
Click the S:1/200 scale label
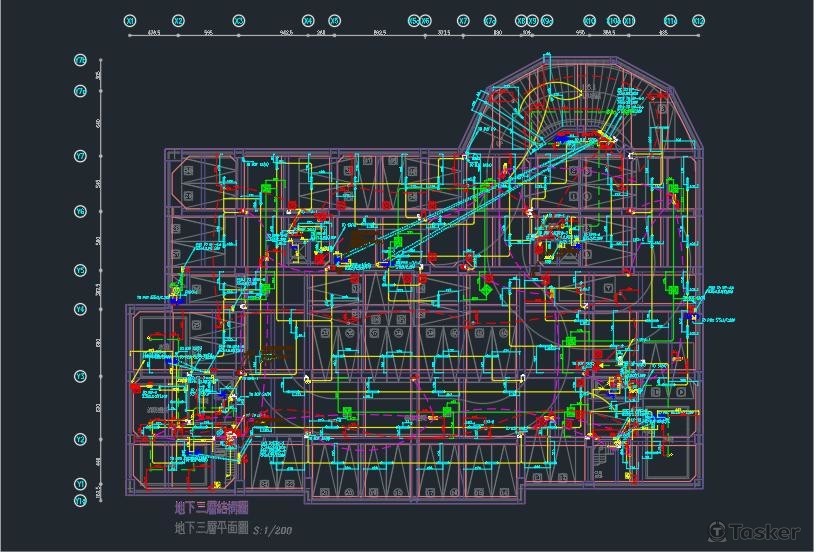[x=273, y=529]
